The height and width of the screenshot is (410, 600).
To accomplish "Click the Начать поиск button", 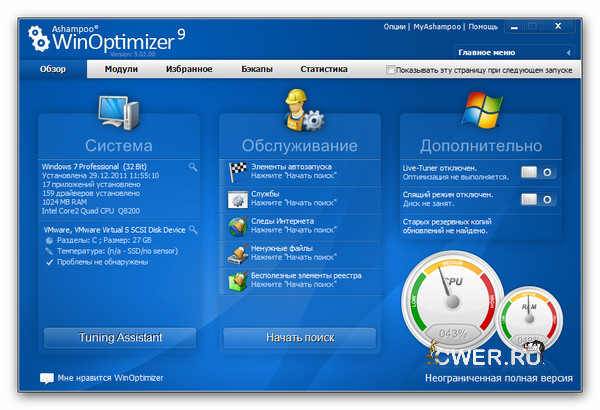I will [x=299, y=337].
